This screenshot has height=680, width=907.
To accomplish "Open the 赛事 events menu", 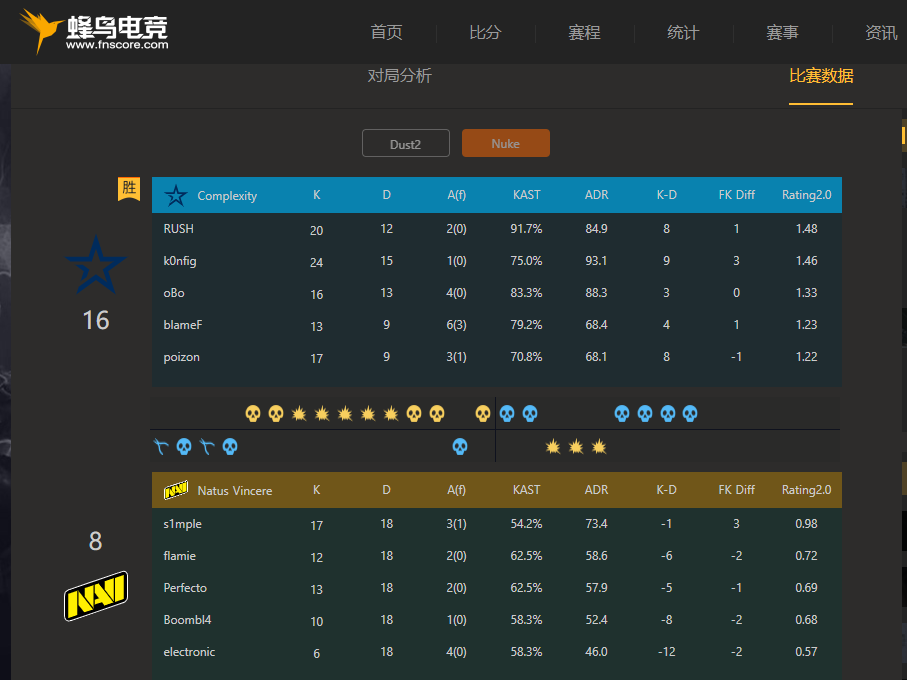I will click(782, 32).
